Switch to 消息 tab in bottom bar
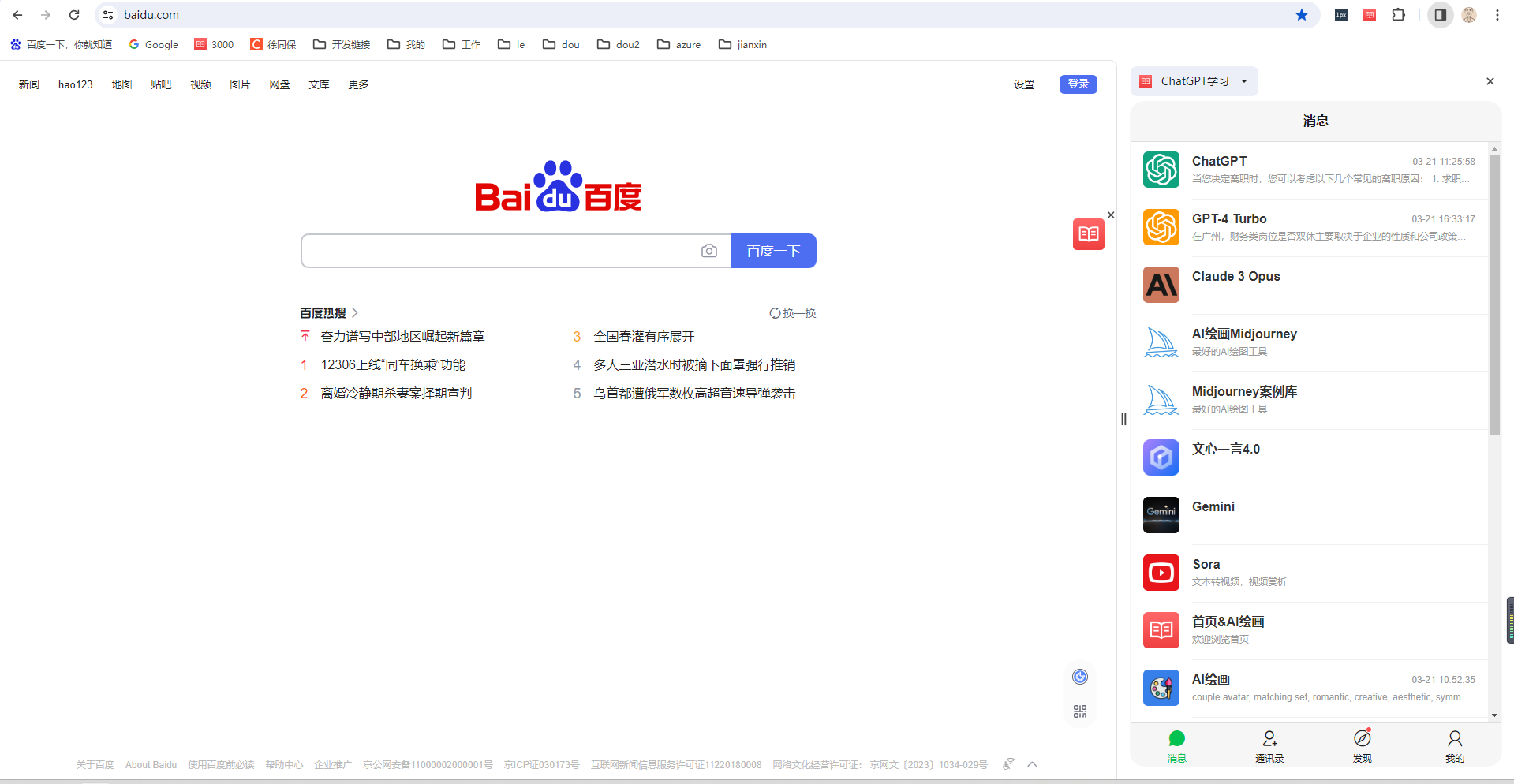This screenshot has width=1514, height=784. click(1176, 746)
